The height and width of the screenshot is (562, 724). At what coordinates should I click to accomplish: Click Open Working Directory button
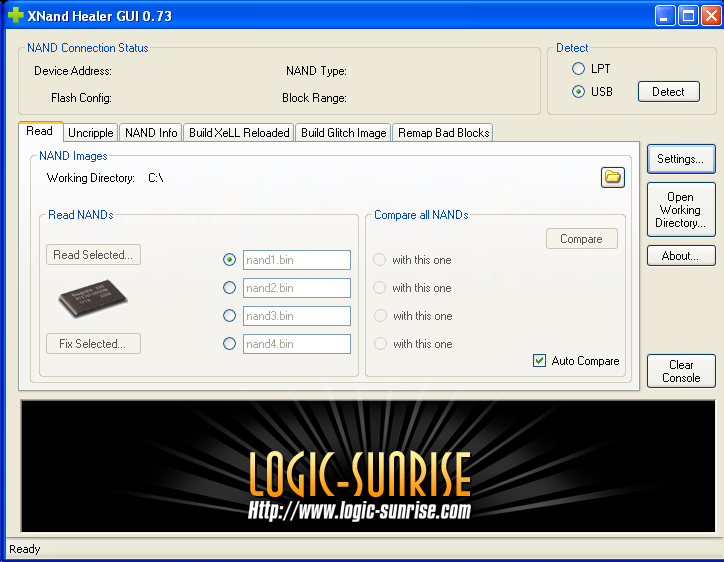(681, 210)
